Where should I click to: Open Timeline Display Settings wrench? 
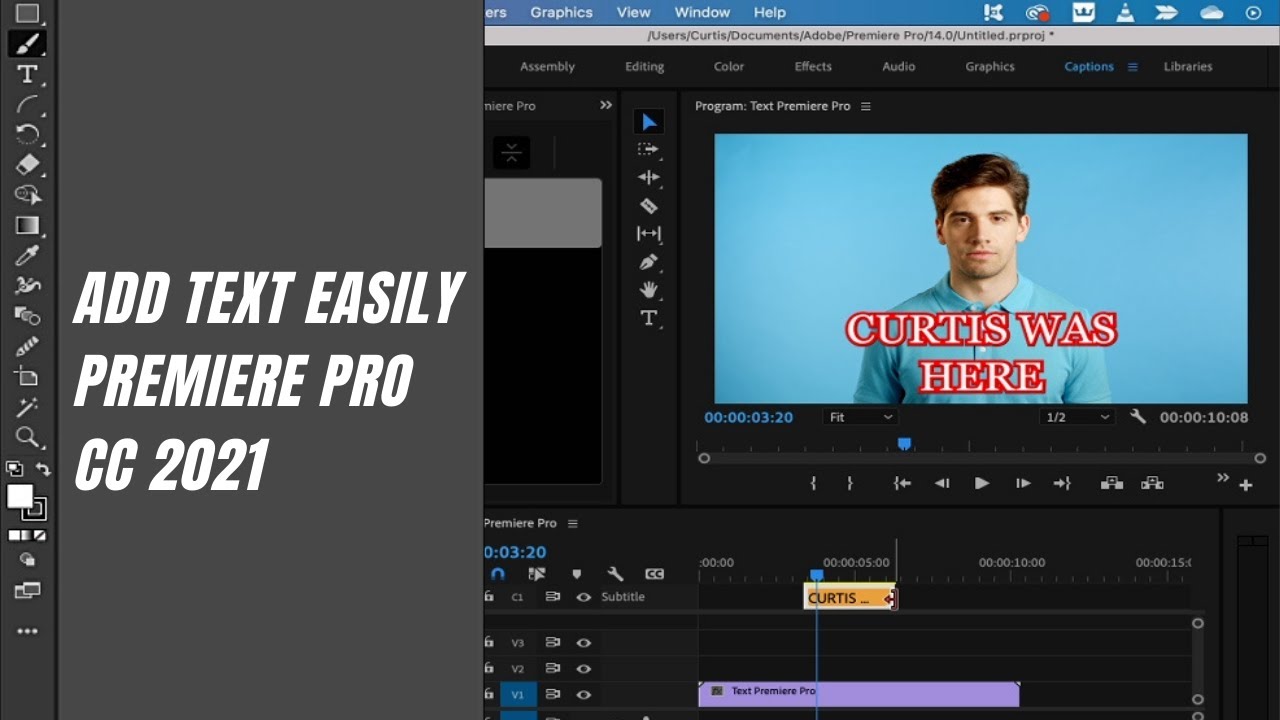(616, 574)
